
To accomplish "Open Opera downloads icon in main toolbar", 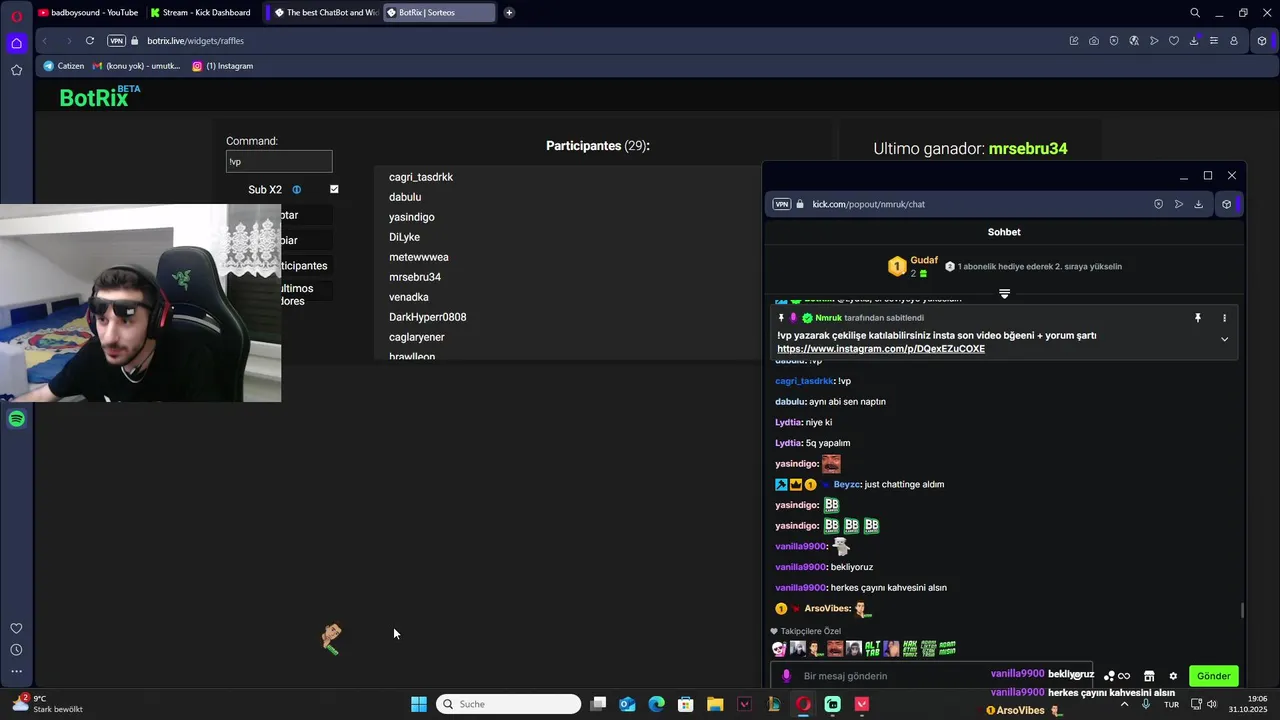I will point(1194,41).
